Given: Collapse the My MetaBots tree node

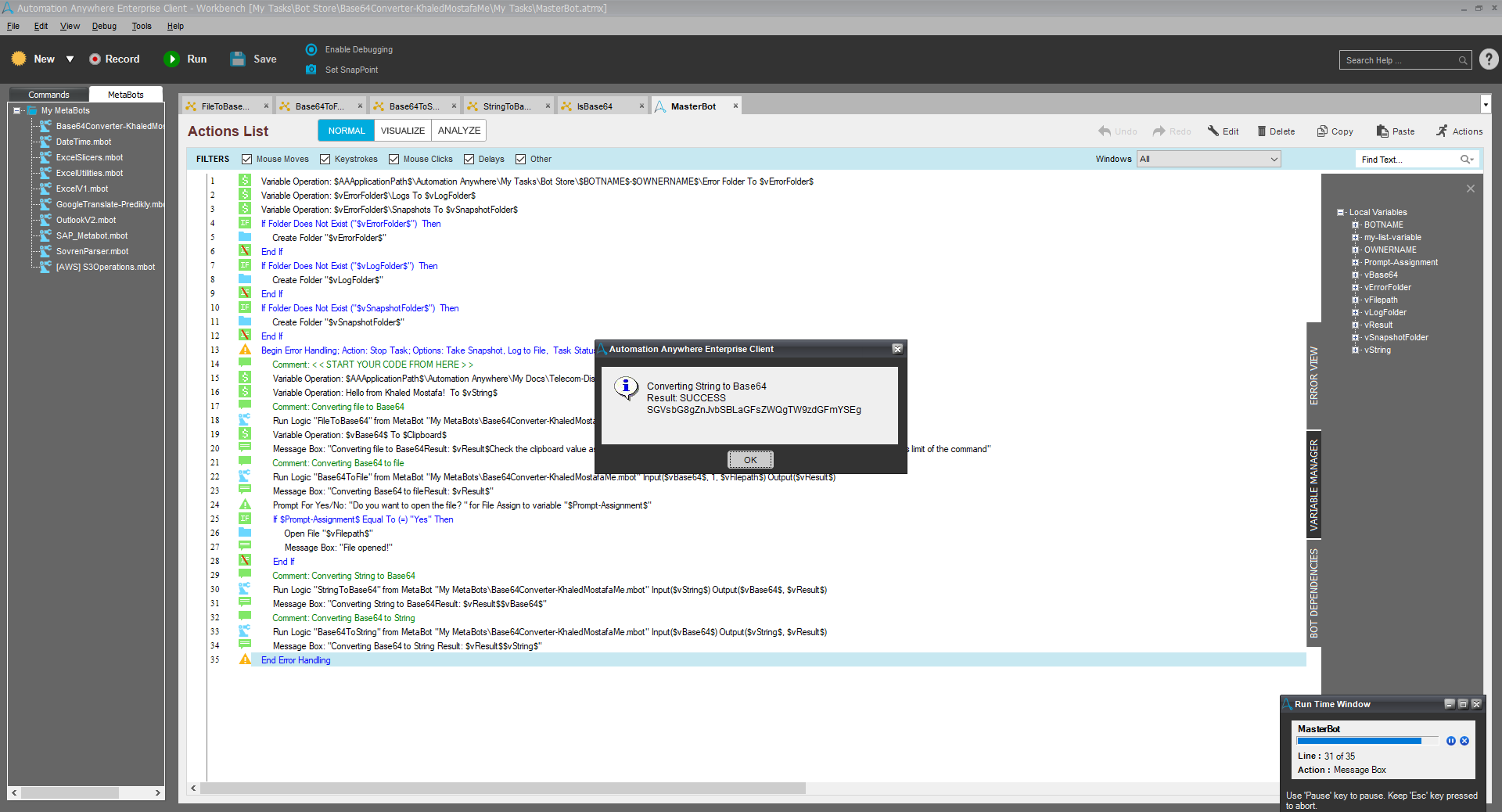Looking at the screenshot, I should (x=16, y=110).
